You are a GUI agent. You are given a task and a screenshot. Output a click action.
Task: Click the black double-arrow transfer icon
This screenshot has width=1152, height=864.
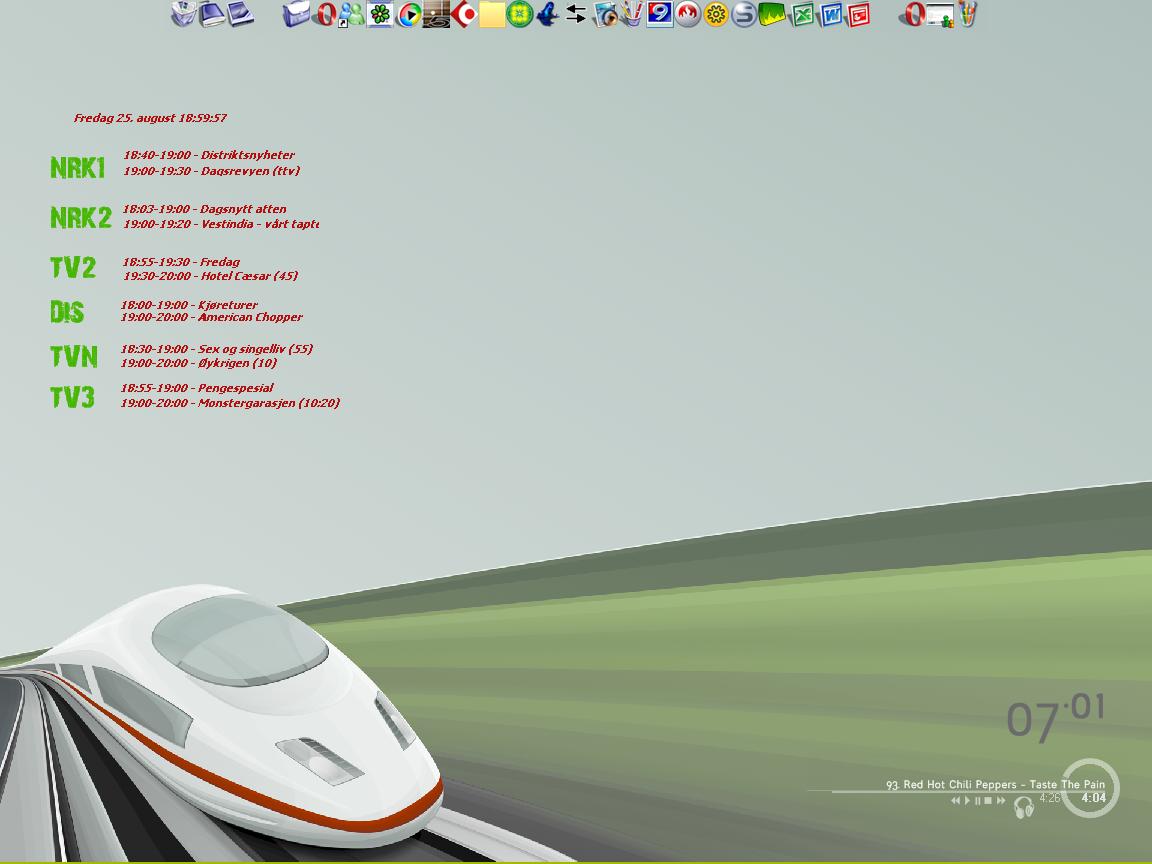click(x=576, y=14)
